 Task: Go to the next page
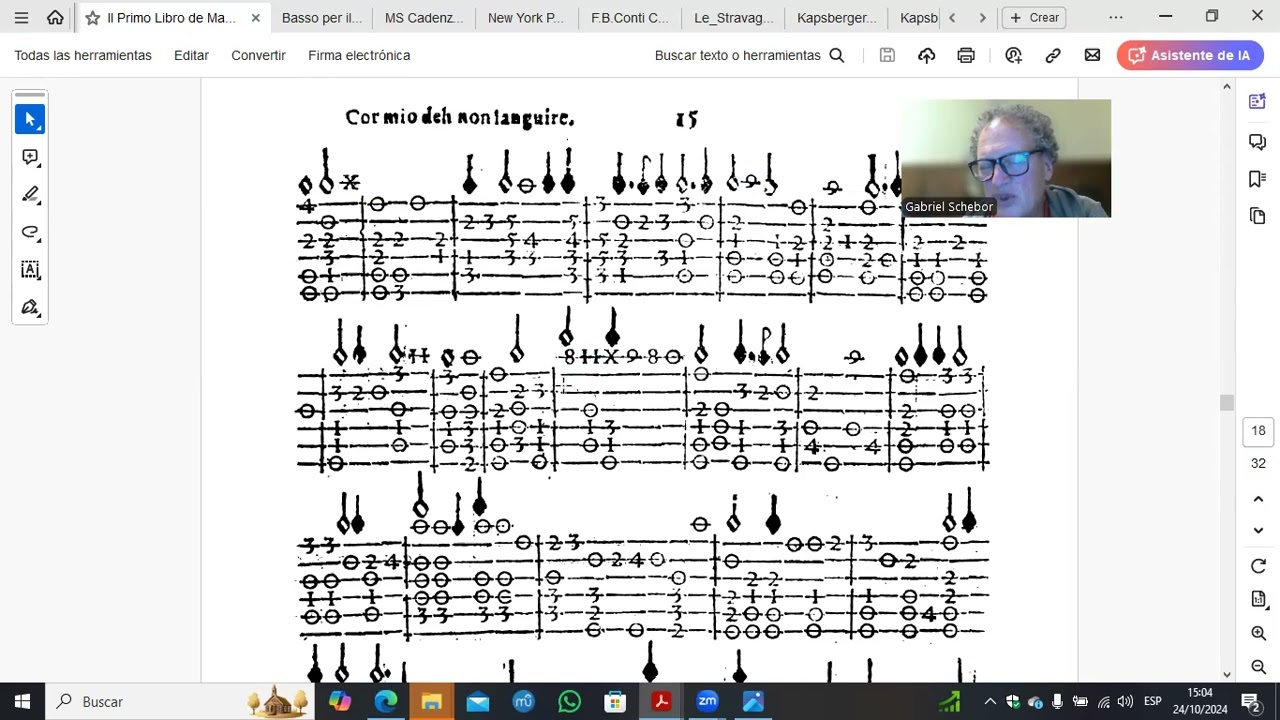tap(1258, 531)
